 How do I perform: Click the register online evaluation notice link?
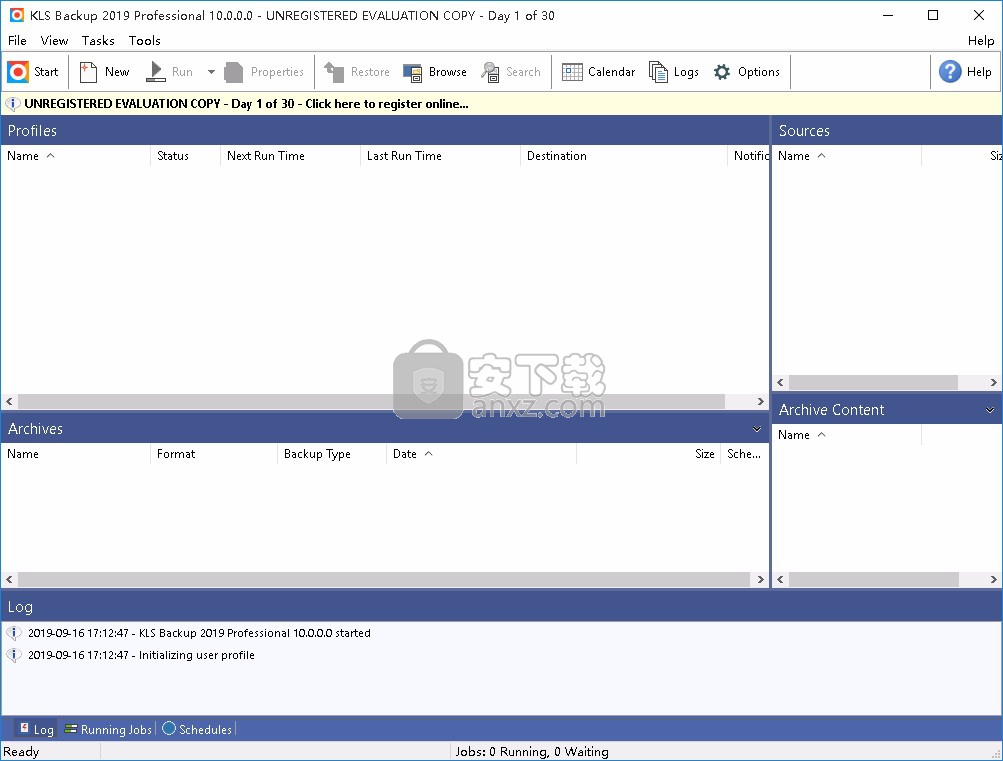pos(246,104)
